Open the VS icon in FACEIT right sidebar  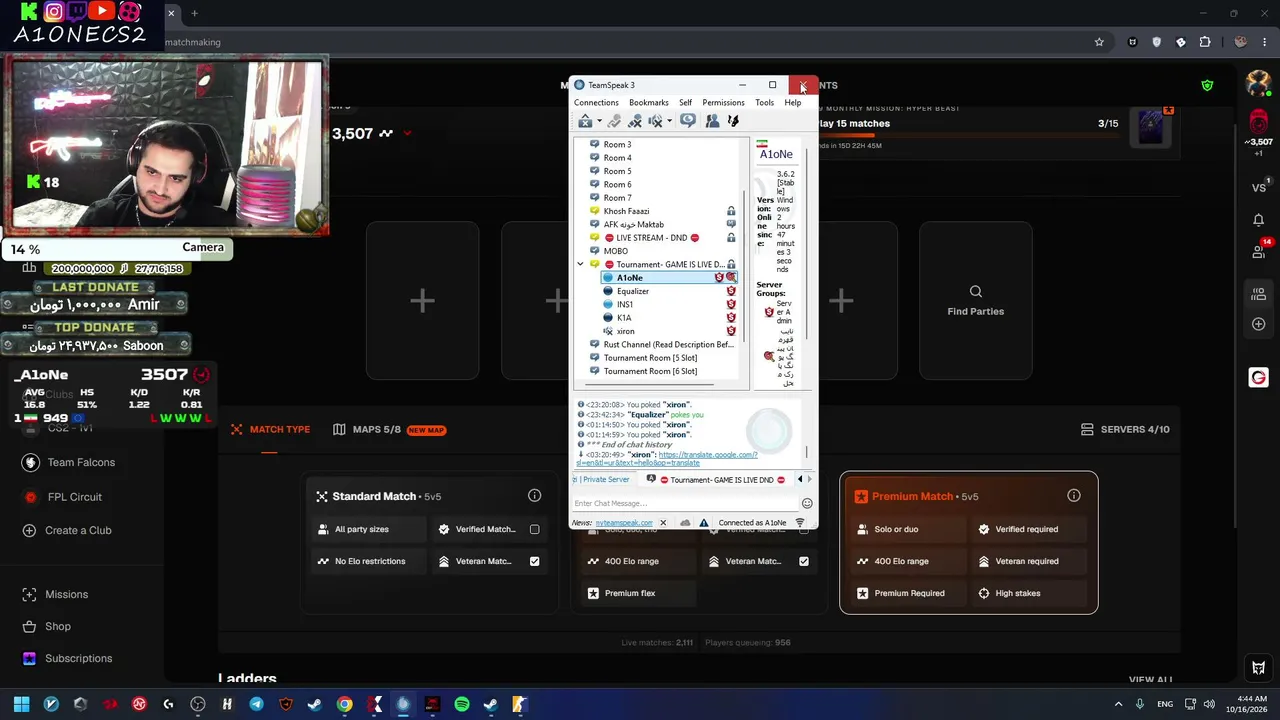(1258, 187)
